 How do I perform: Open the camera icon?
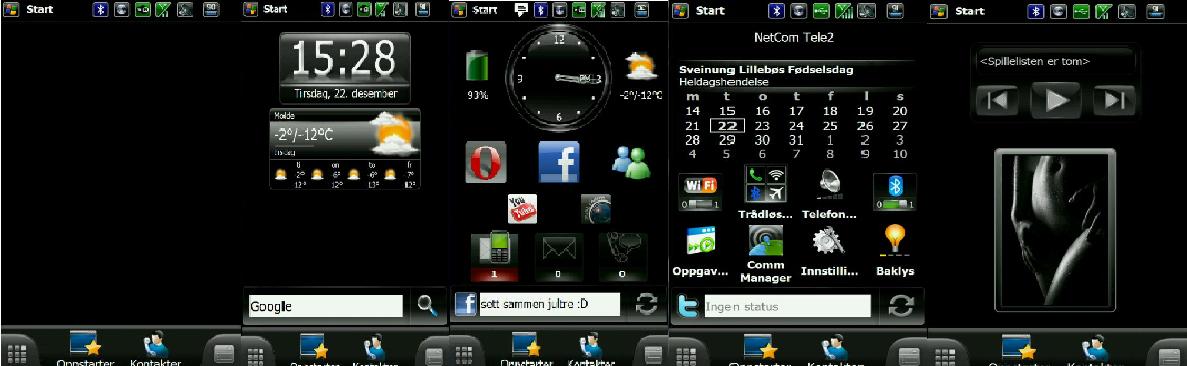click(x=596, y=209)
